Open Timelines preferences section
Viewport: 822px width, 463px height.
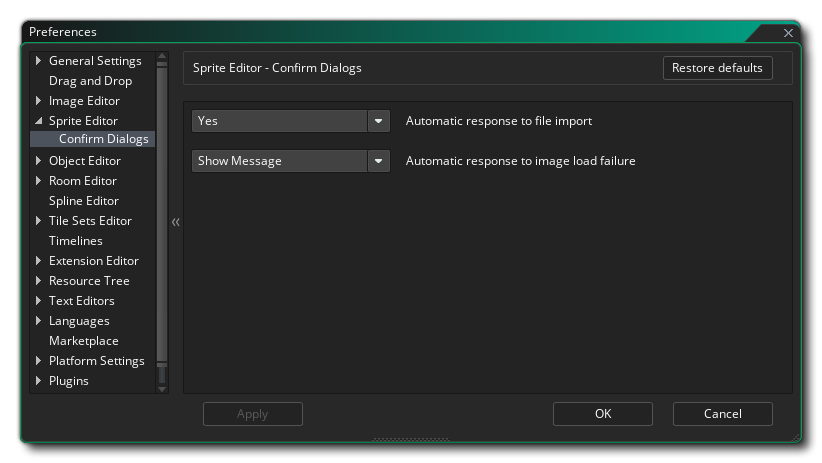tap(75, 241)
